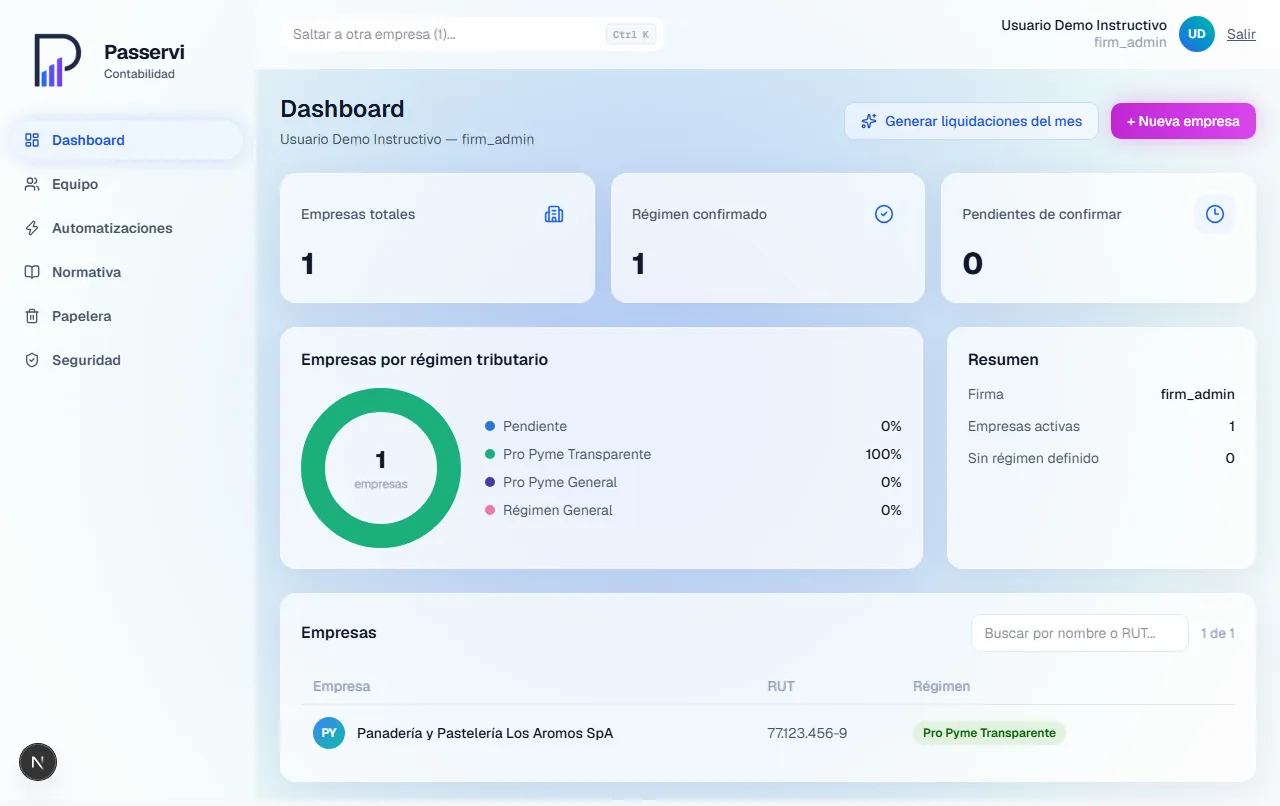The height and width of the screenshot is (806, 1280).
Task: Click the Régimen column header
Action: (x=941, y=686)
